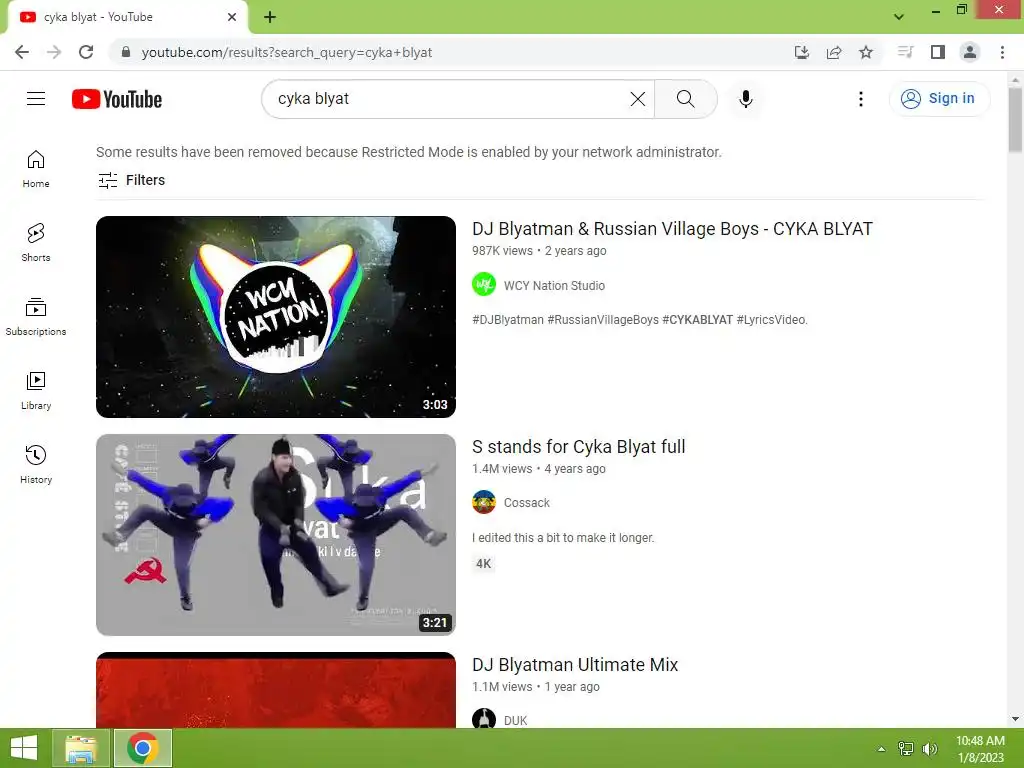1024x768 pixels.
Task: Click Restricted Mode notice text
Action: click(409, 152)
